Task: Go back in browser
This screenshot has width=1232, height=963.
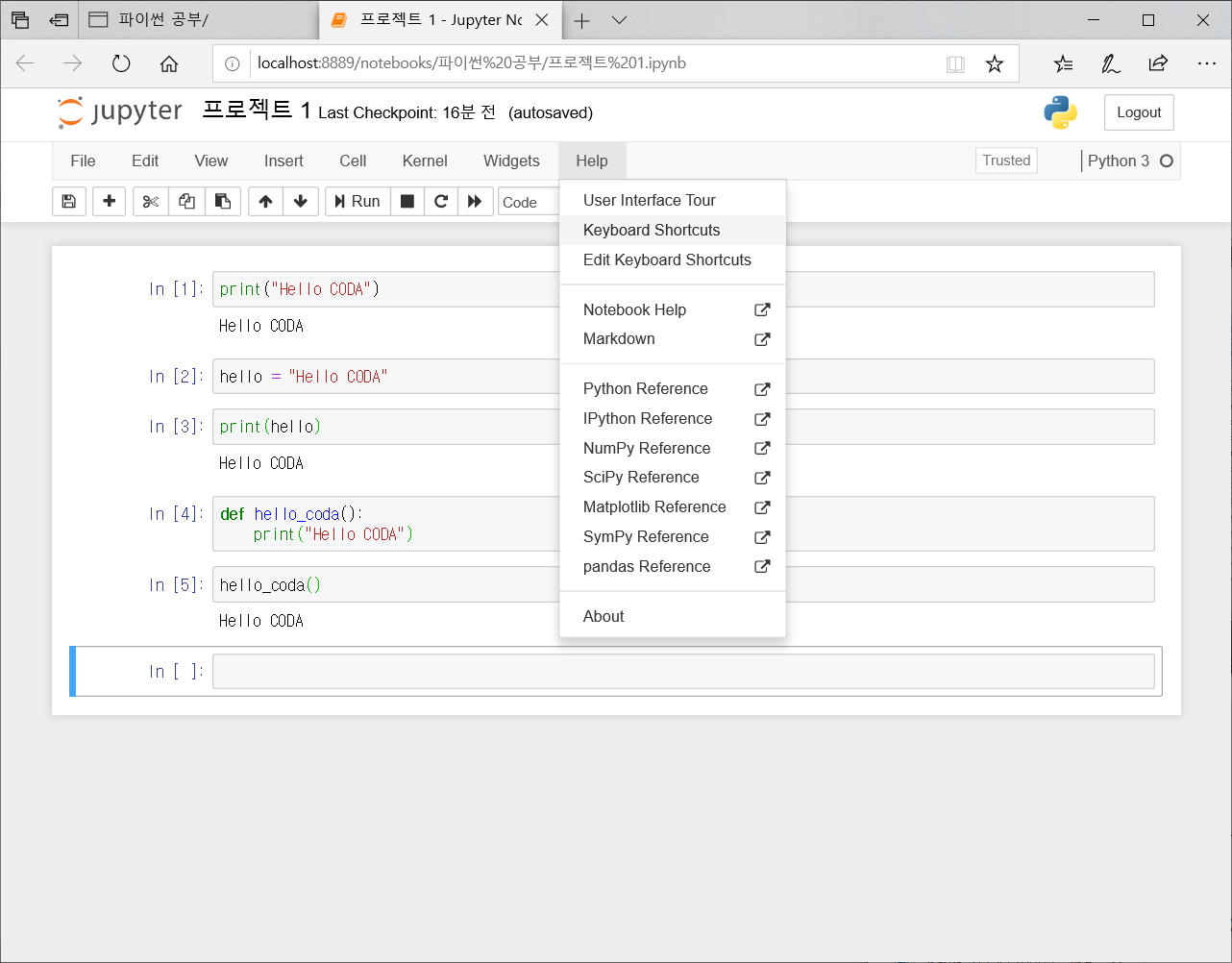Action: tap(25, 63)
